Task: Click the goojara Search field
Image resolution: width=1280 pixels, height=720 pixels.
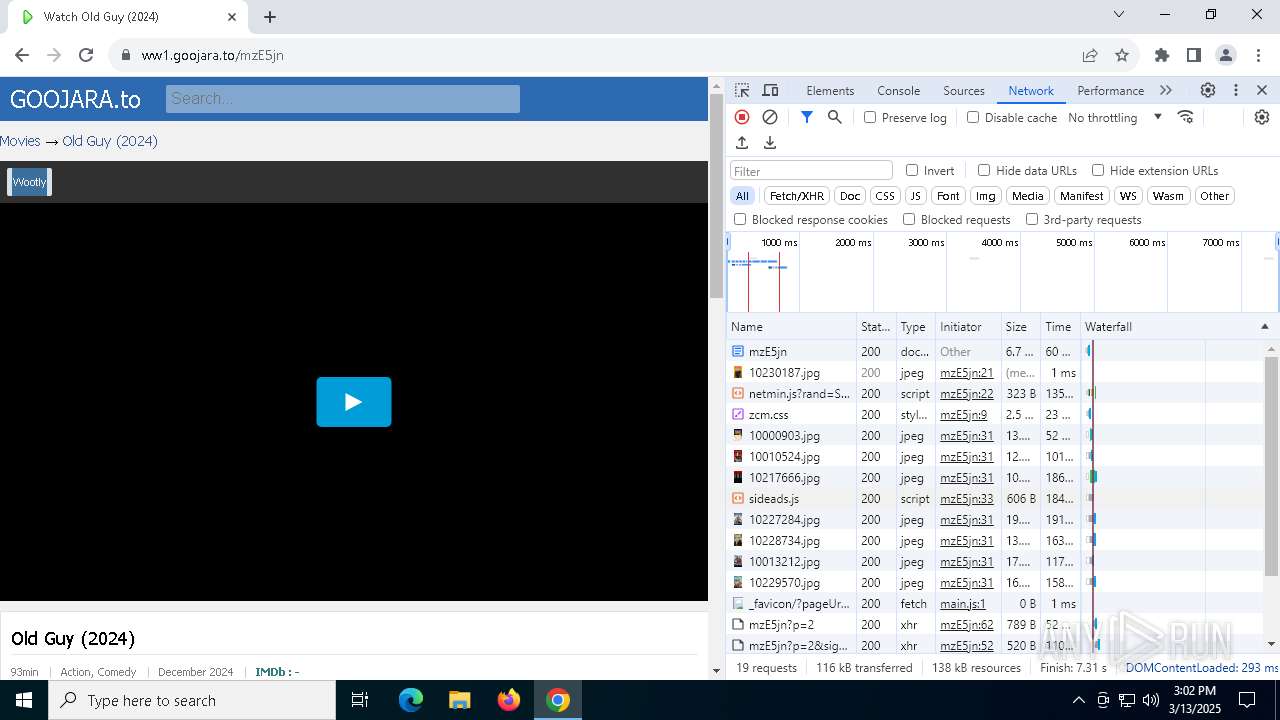Action: pyautogui.click(x=343, y=98)
